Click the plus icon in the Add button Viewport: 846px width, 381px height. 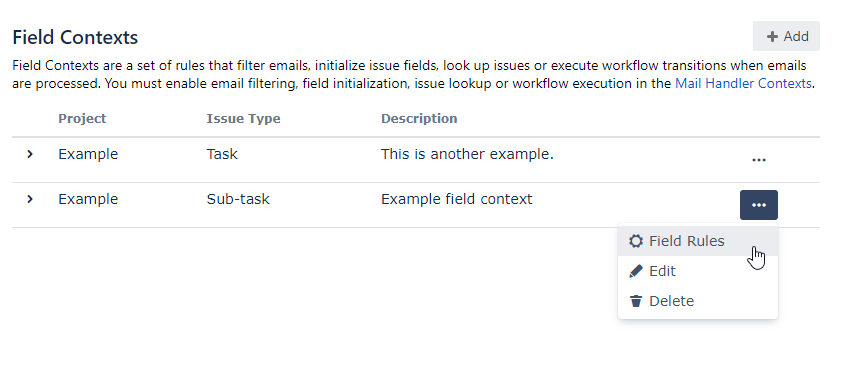[772, 37]
